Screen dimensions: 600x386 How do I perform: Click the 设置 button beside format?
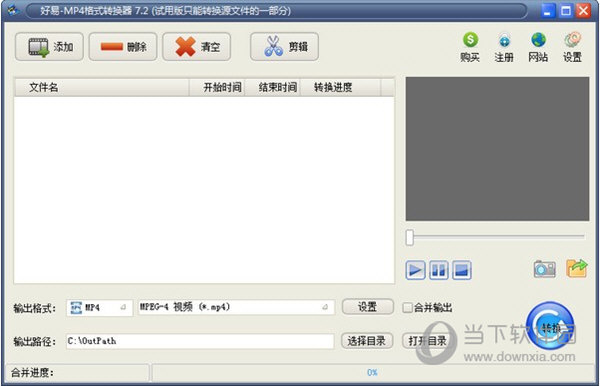(x=367, y=307)
